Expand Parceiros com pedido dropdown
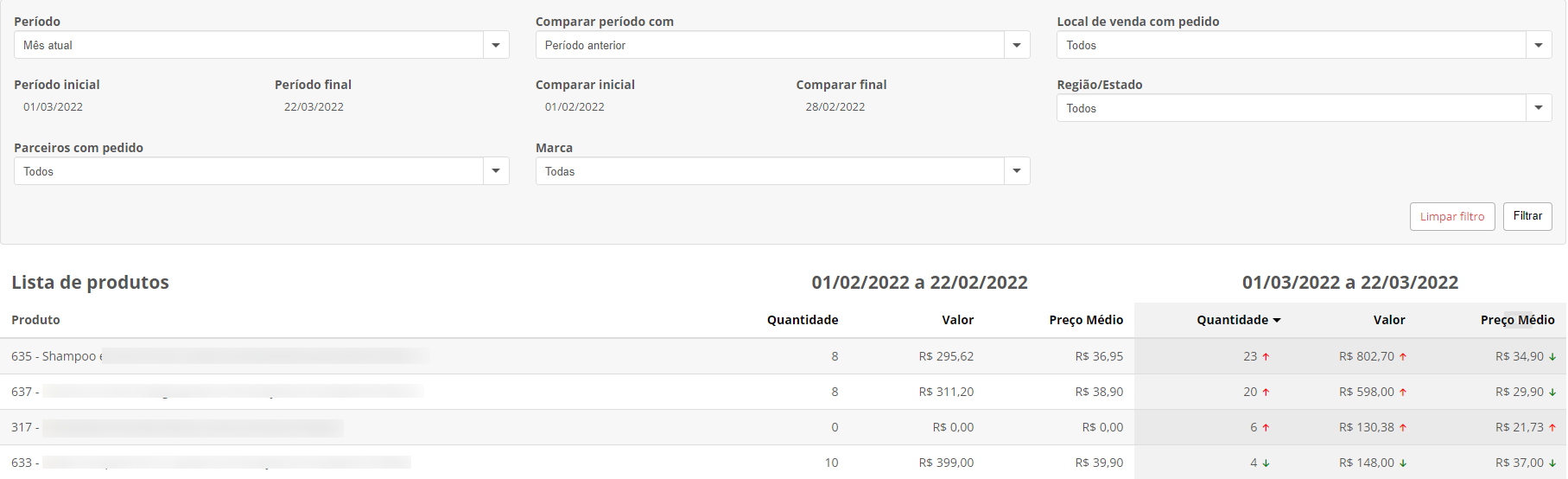Viewport: 1568px width, 479px height. (x=496, y=171)
